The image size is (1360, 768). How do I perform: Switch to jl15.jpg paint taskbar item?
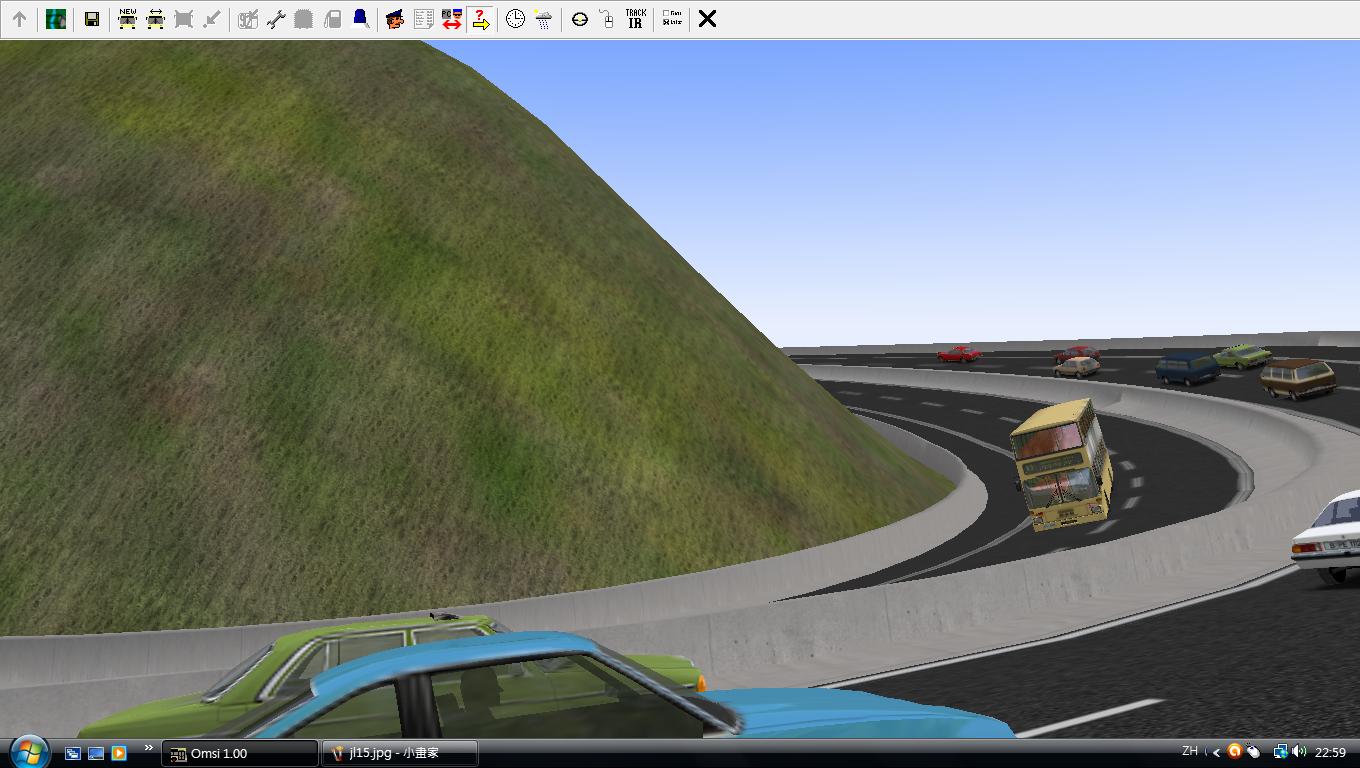(x=400, y=753)
